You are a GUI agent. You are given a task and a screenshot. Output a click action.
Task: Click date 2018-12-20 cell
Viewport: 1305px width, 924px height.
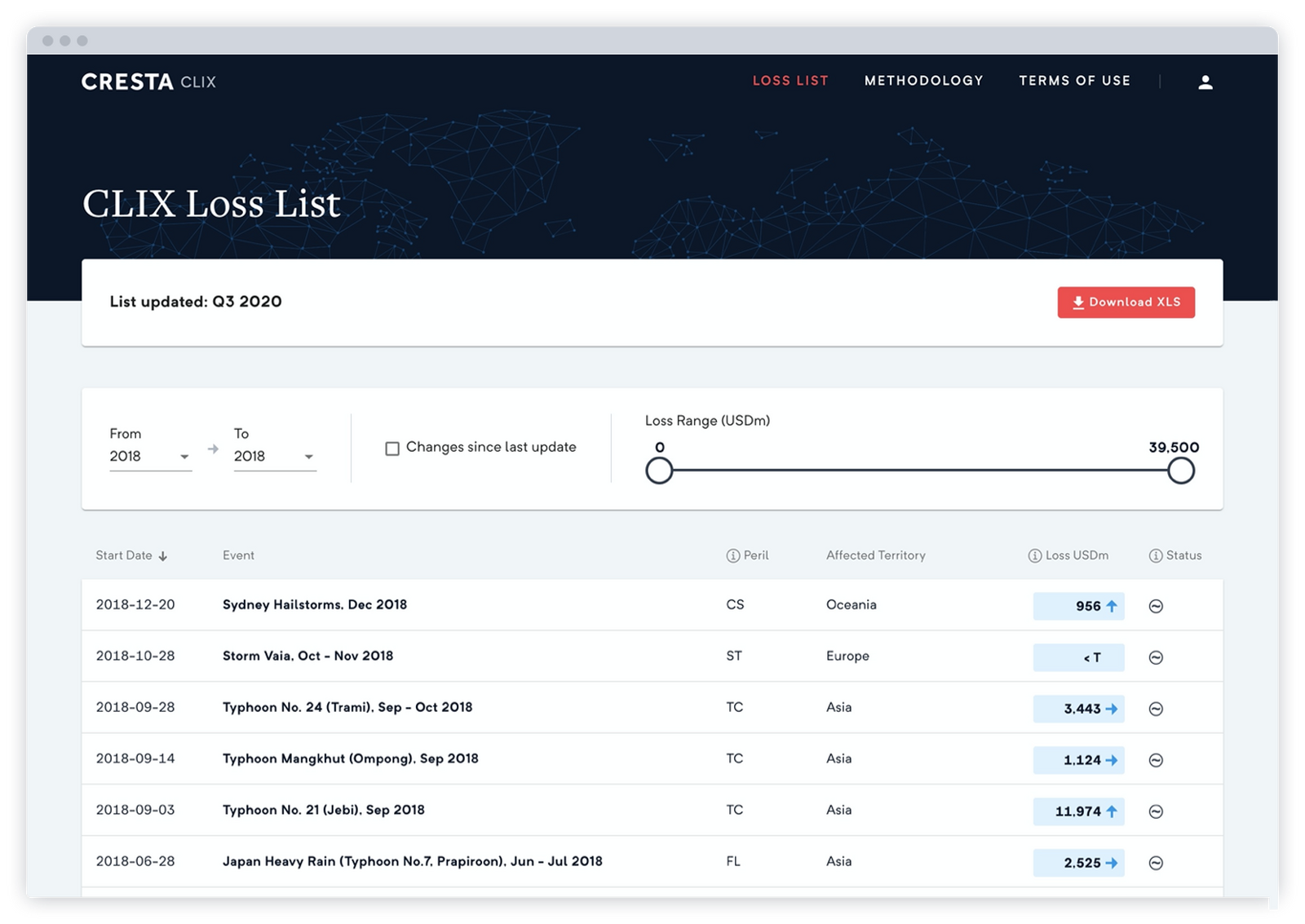tap(135, 605)
